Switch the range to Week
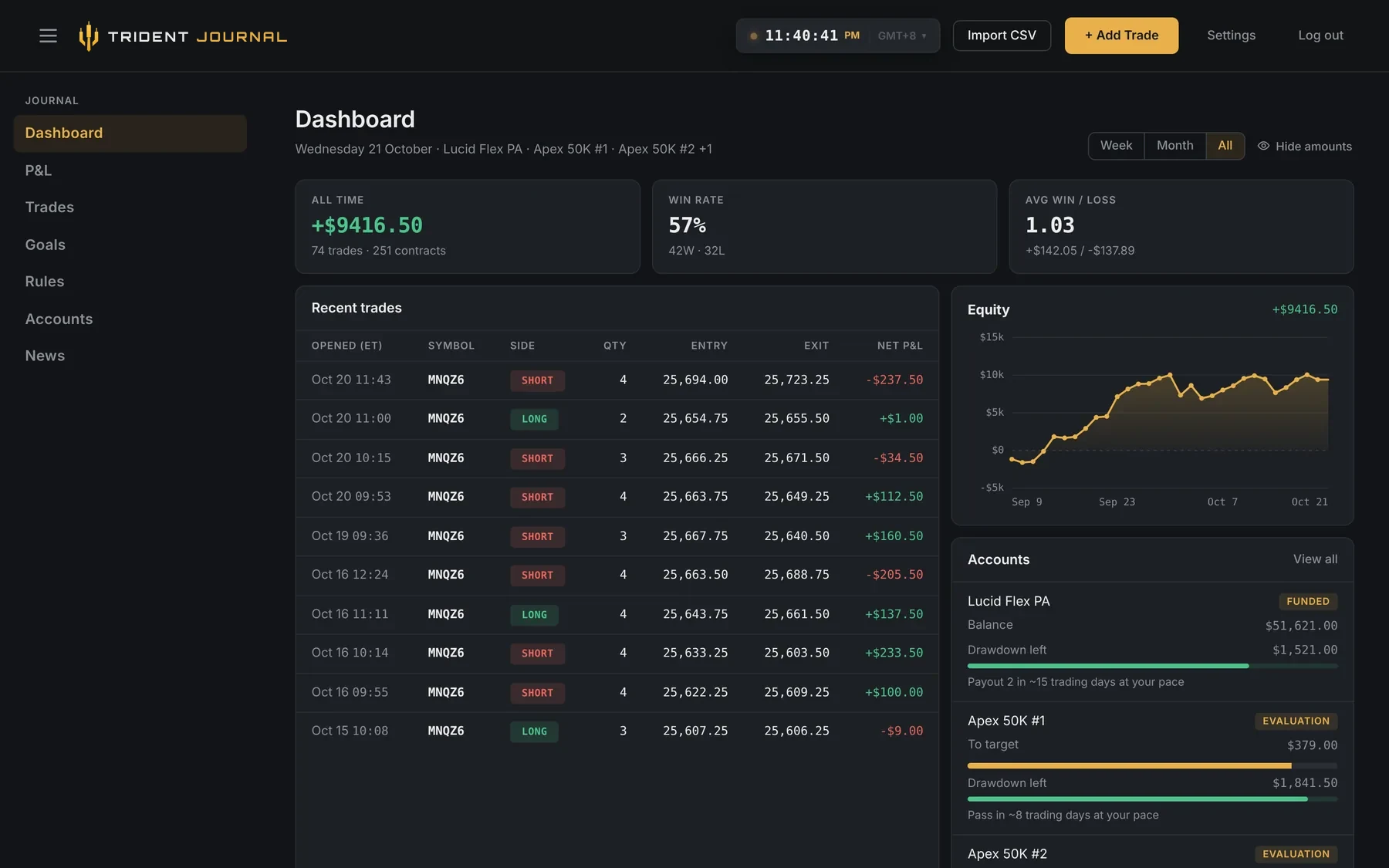1389x868 pixels. tap(1116, 146)
